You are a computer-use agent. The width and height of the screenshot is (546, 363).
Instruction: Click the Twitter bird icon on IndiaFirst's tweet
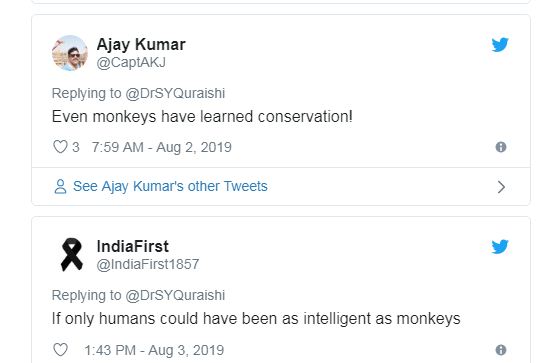click(x=500, y=247)
